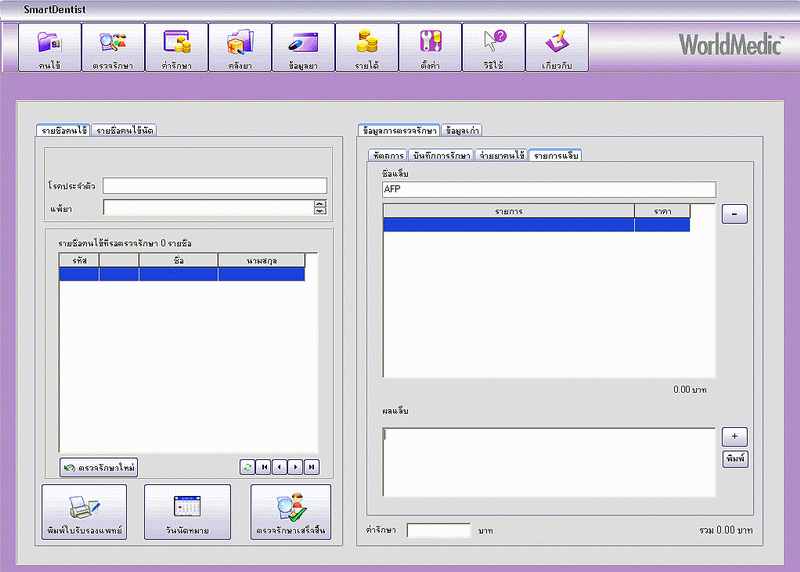Click the โรคประจำตัว input field
This screenshot has height=572, width=800.
(215, 186)
